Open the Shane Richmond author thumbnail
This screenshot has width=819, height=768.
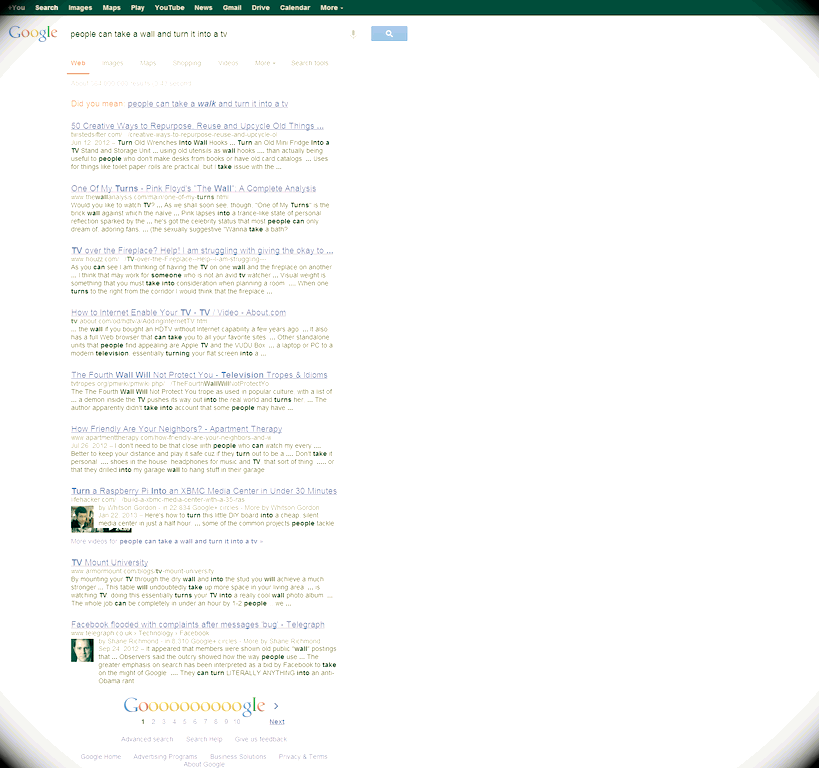tap(83, 650)
